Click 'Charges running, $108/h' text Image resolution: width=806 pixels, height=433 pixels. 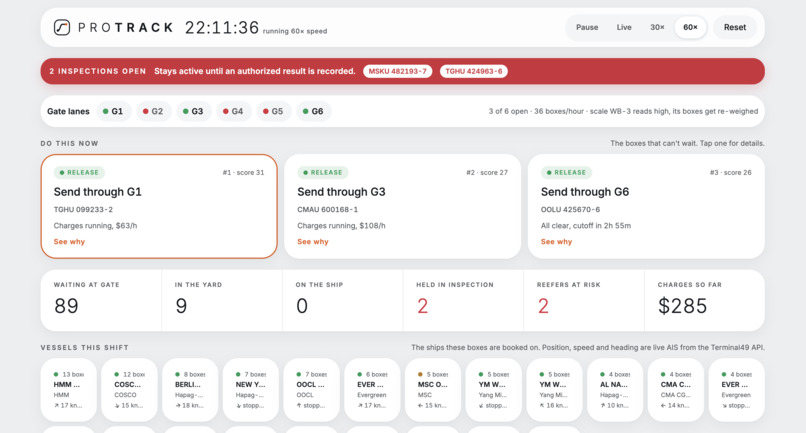pos(341,226)
